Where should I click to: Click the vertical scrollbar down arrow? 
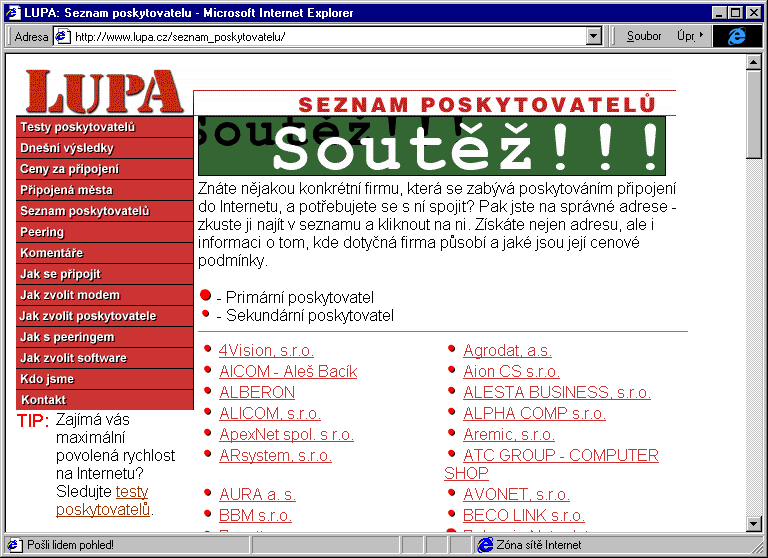coord(753,523)
